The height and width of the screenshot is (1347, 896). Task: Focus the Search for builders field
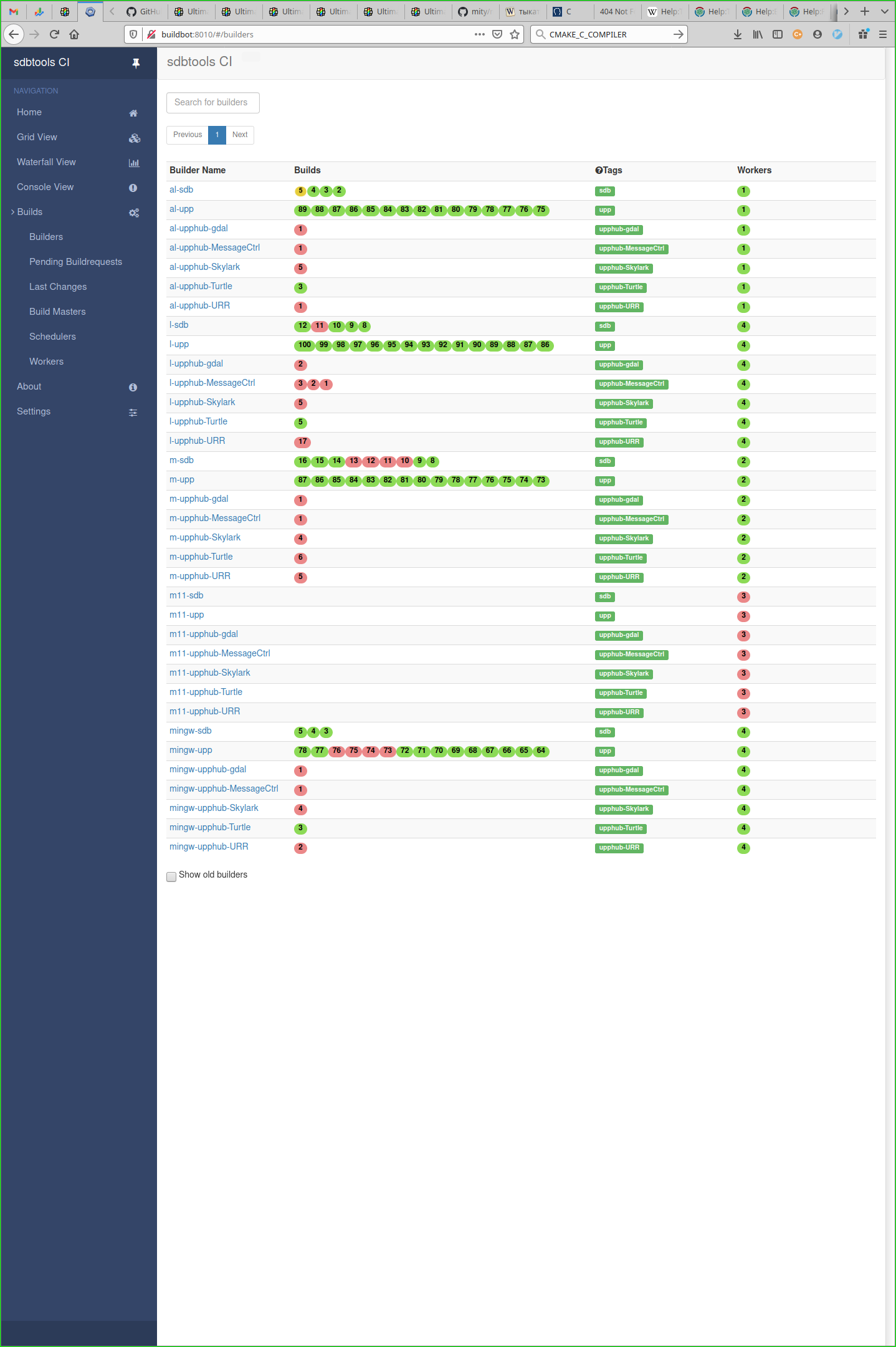(212, 102)
